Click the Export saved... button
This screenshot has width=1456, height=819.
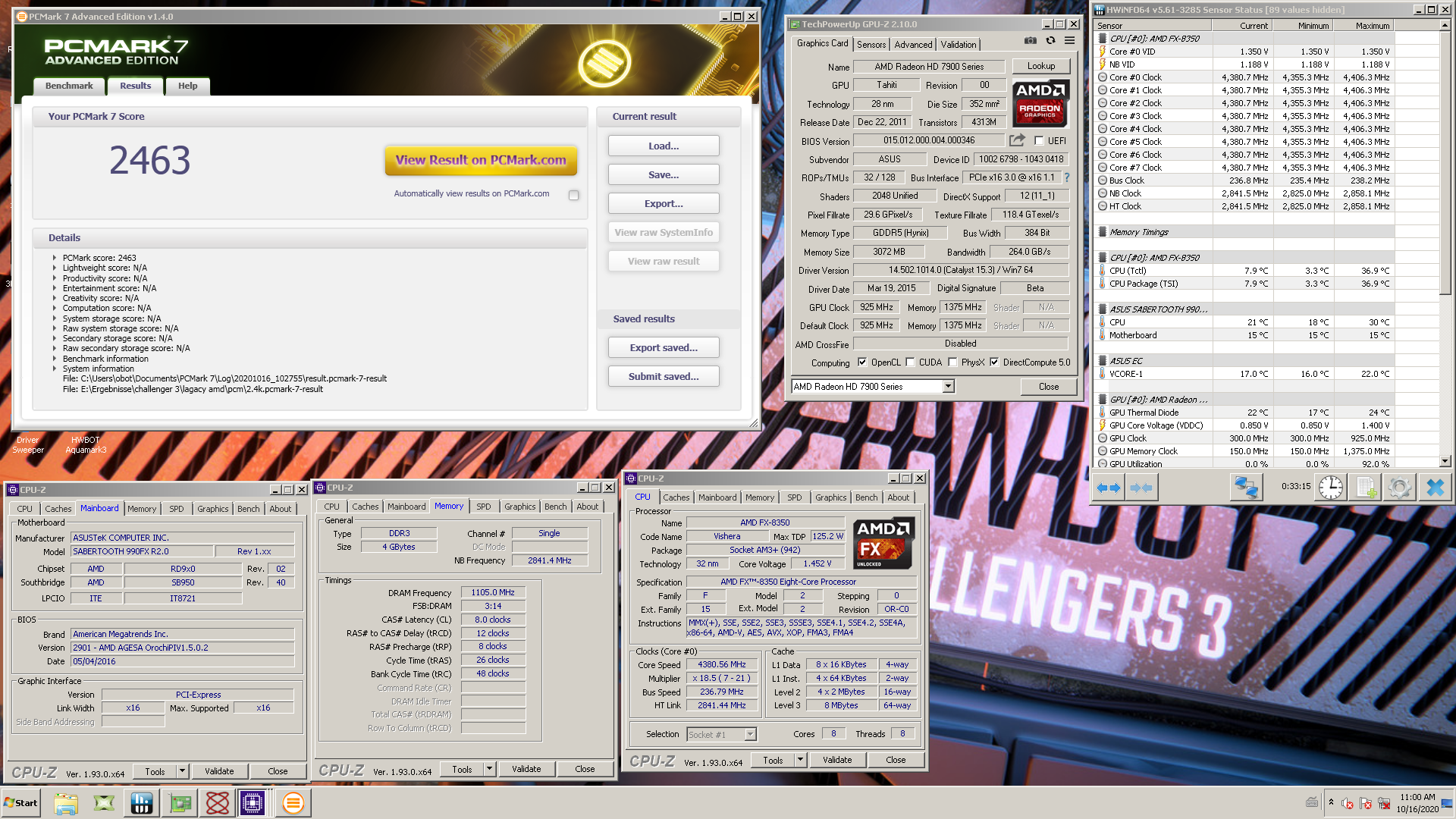(664, 347)
